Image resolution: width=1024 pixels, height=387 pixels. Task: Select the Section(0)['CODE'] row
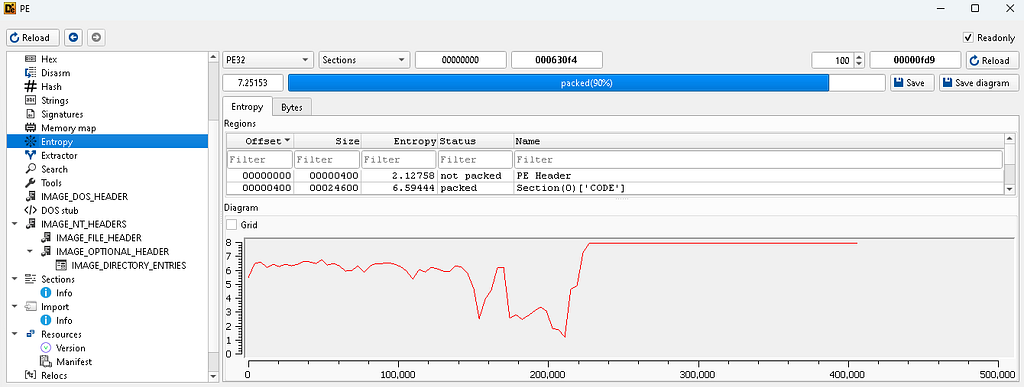tap(615, 188)
